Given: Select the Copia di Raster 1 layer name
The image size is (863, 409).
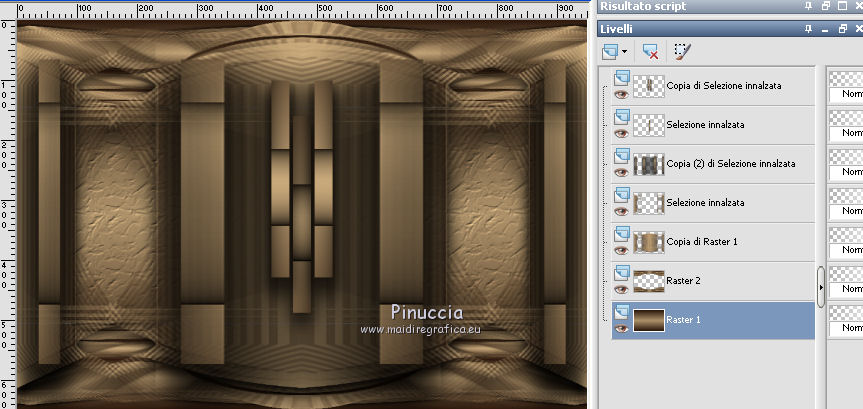Looking at the screenshot, I should click(x=702, y=242).
